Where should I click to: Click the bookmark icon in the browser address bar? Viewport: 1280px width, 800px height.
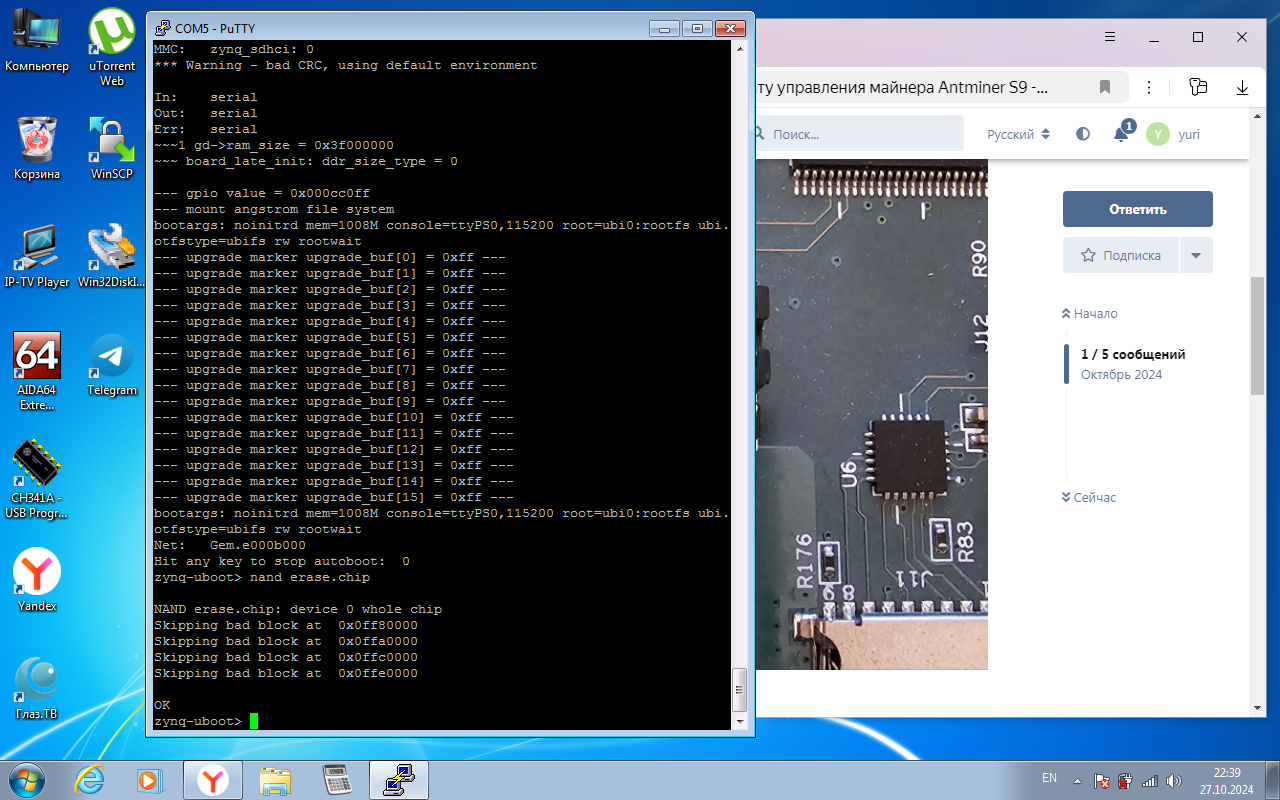pyautogui.click(x=1105, y=87)
